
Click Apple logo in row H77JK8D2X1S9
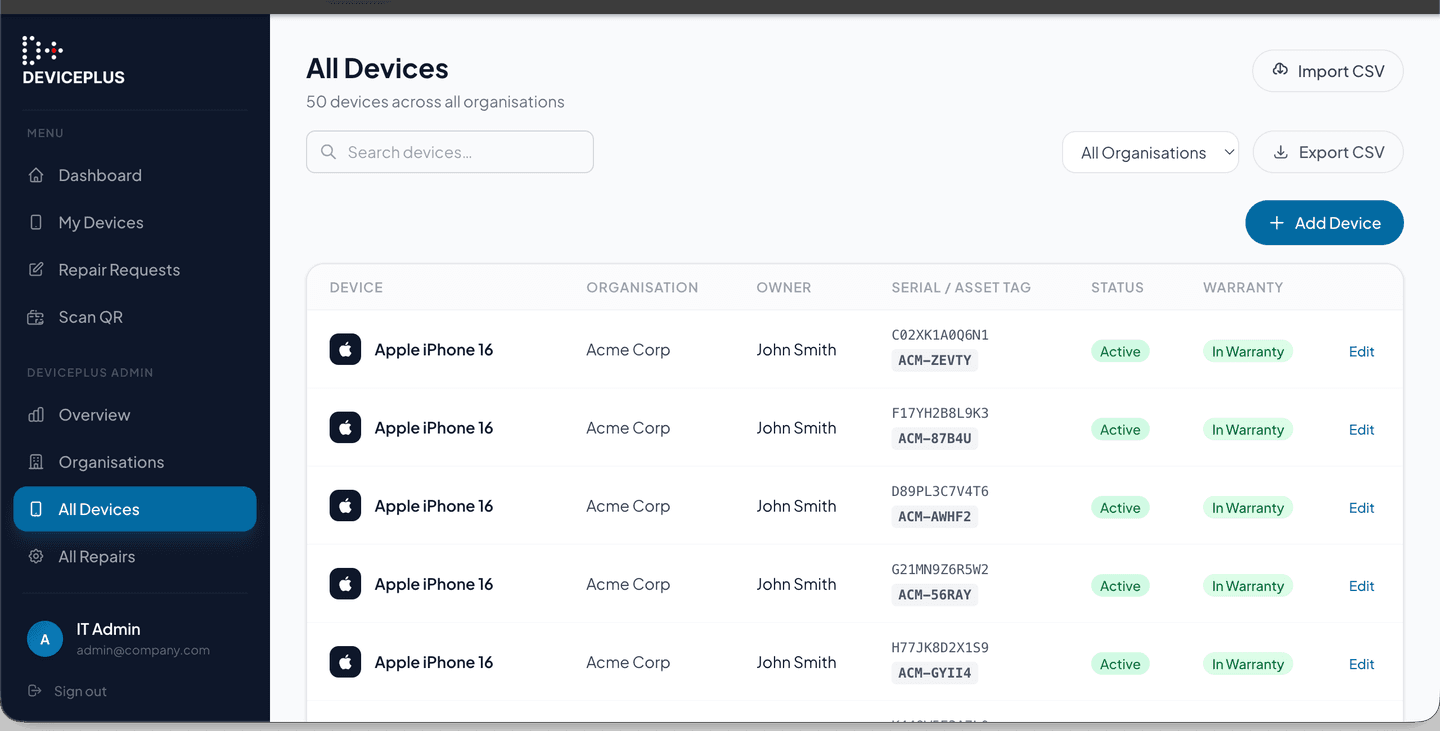pos(345,661)
